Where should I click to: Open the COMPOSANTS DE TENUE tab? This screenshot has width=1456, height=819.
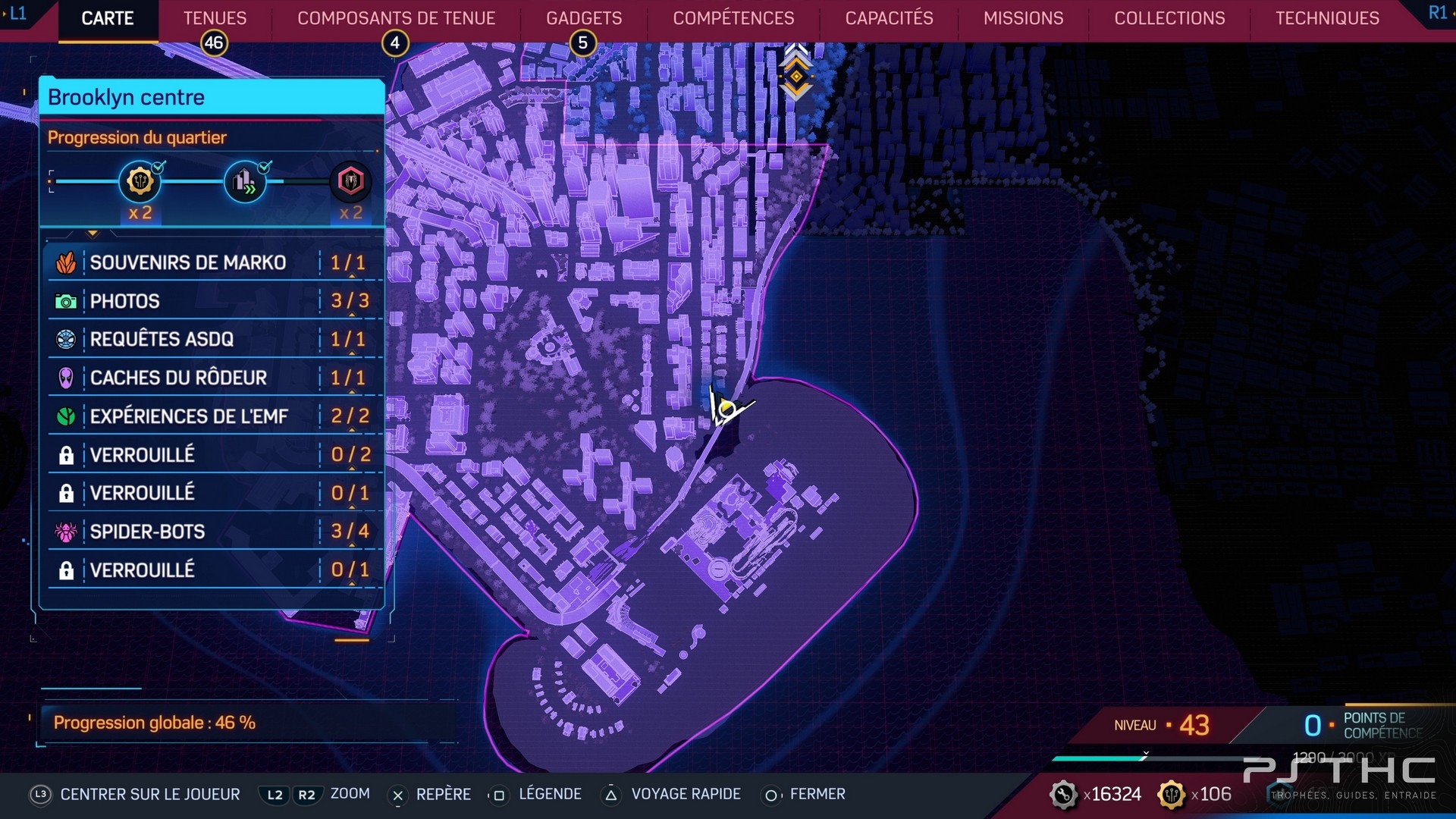[x=396, y=18]
